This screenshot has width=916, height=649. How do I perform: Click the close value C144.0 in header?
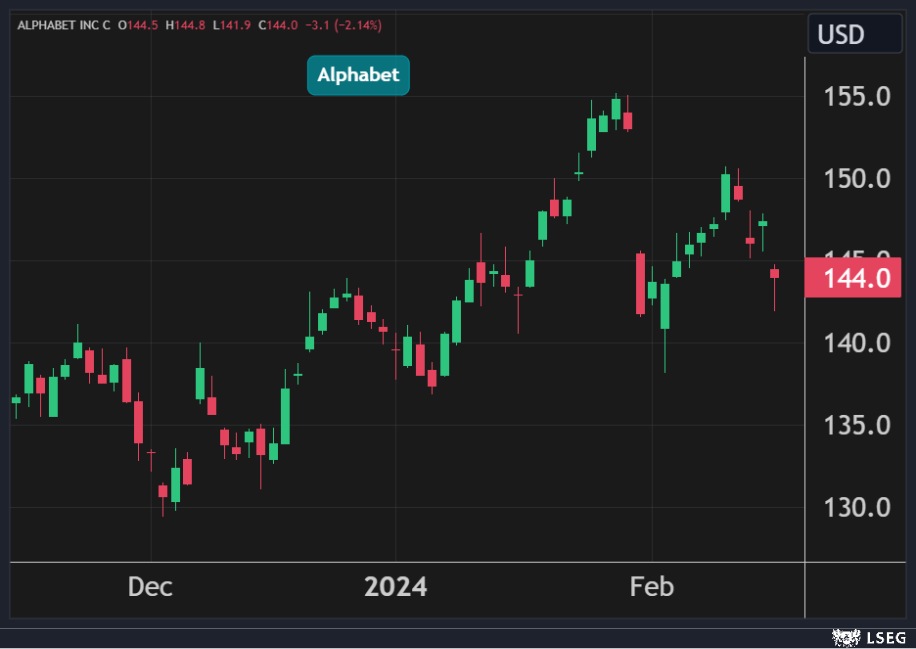(x=275, y=24)
